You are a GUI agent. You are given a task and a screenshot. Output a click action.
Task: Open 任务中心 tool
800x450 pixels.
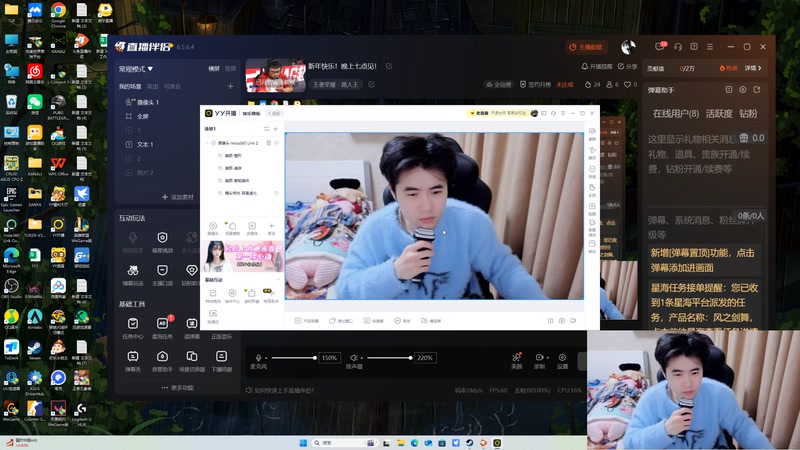pyautogui.click(x=133, y=328)
